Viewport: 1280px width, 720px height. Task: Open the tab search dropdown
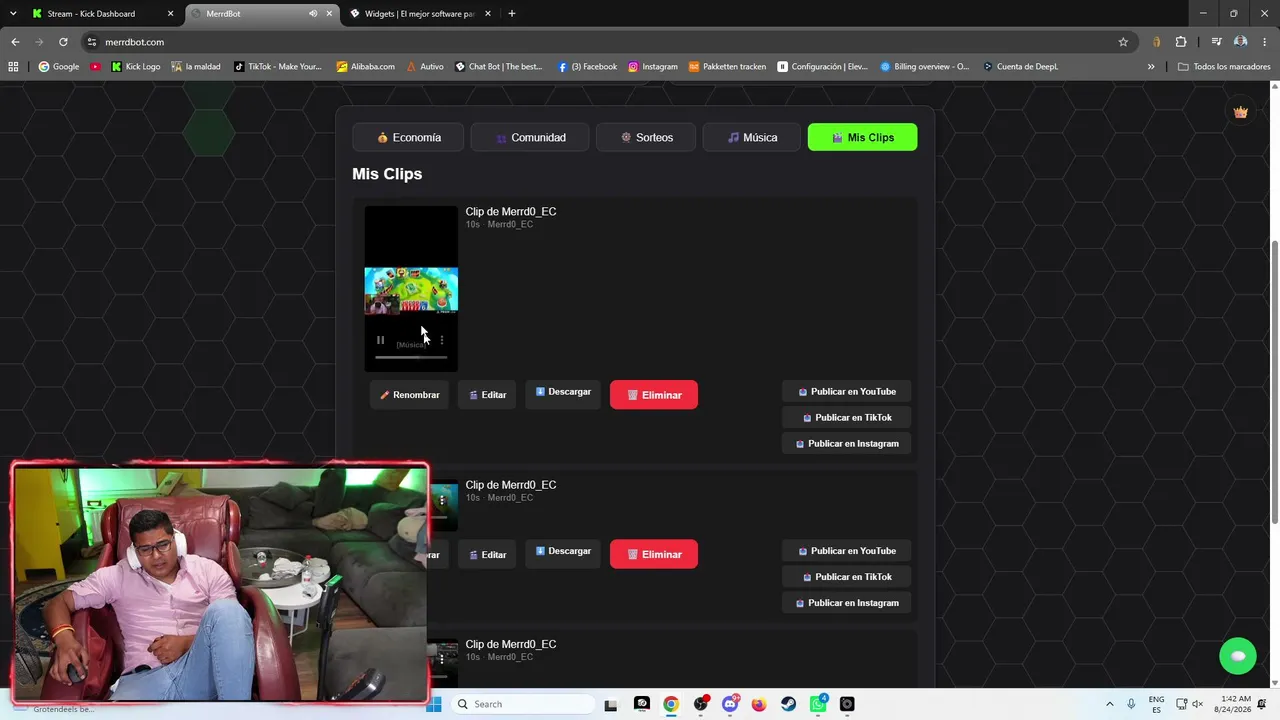click(x=13, y=14)
